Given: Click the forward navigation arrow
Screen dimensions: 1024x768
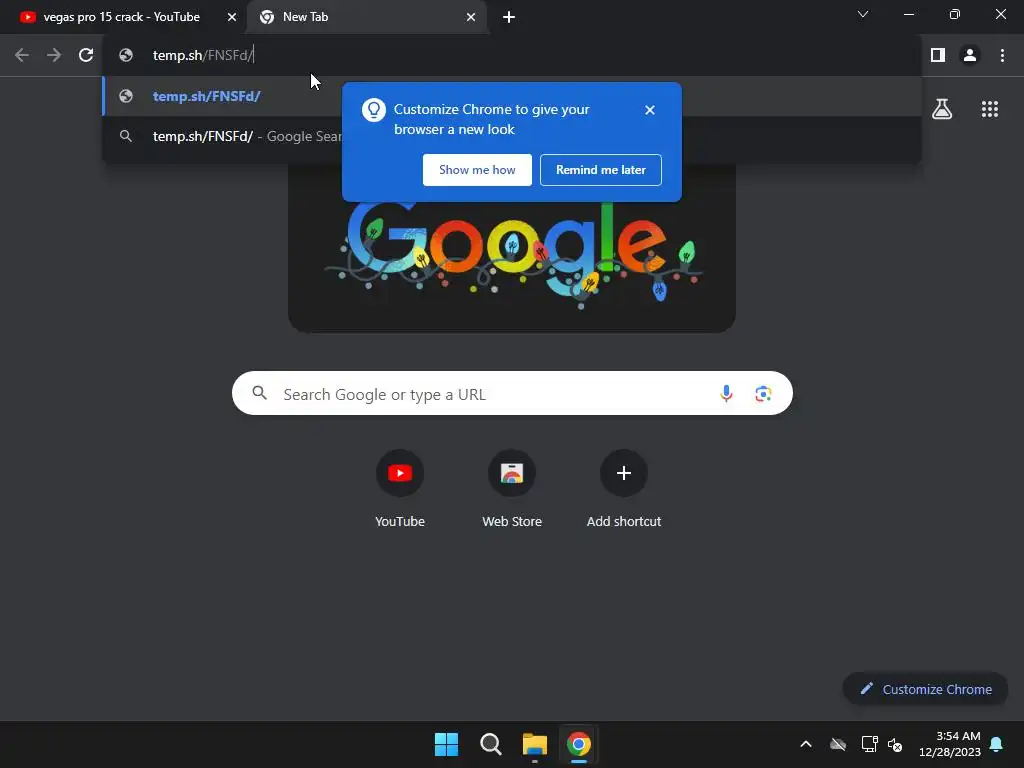Looking at the screenshot, I should pyautogui.click(x=54, y=55).
